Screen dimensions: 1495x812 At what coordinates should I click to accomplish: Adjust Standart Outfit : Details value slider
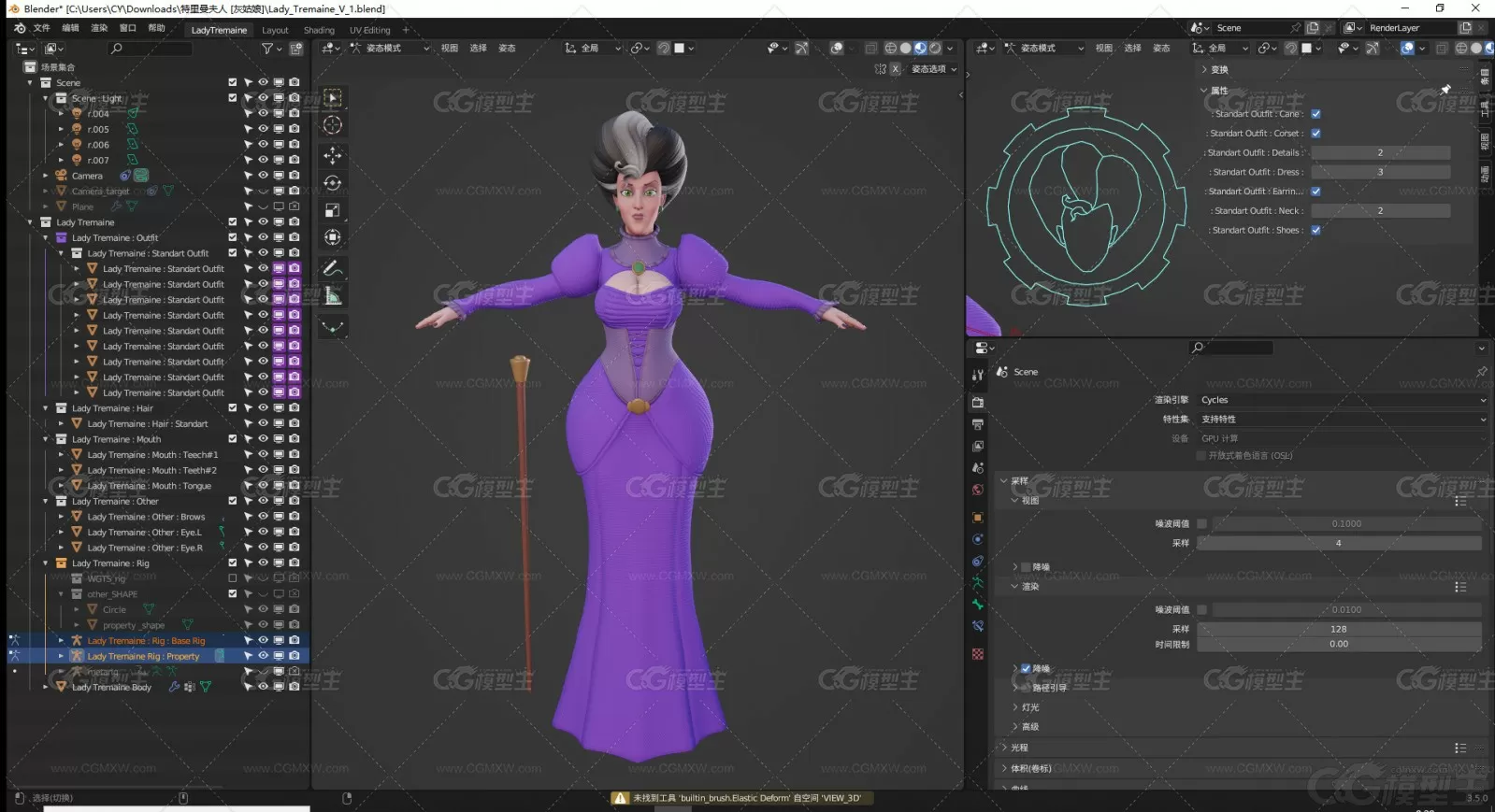[1380, 153]
